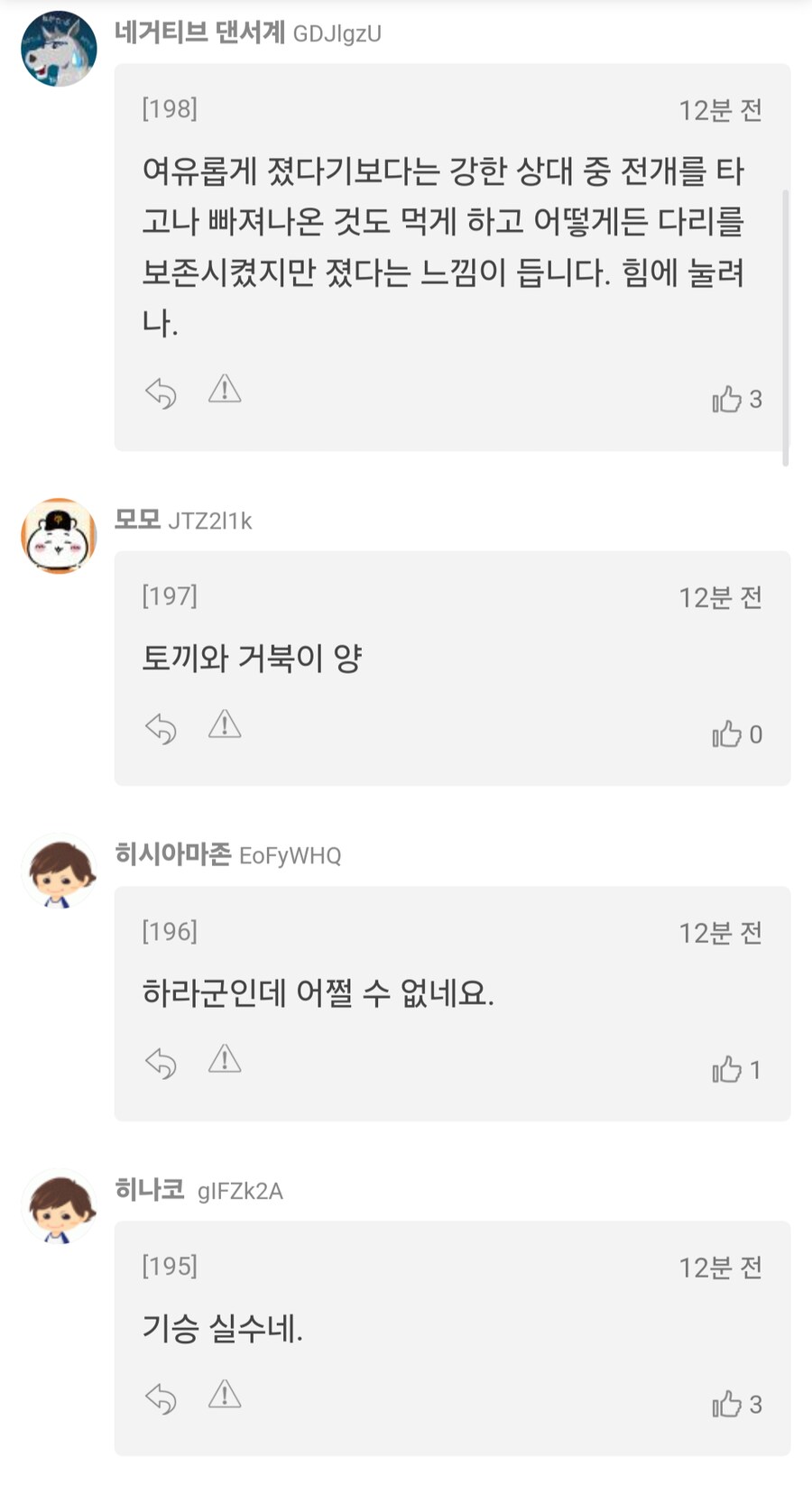Click username 히나코
Viewport: 812px width, 1485px height.
point(150,1190)
